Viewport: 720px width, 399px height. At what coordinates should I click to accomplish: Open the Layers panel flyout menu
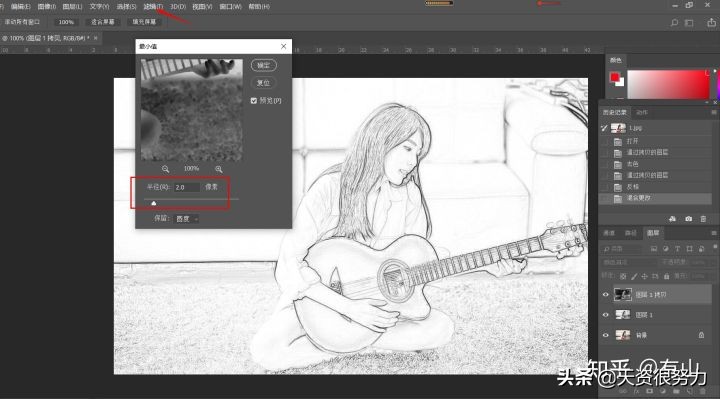pos(714,233)
